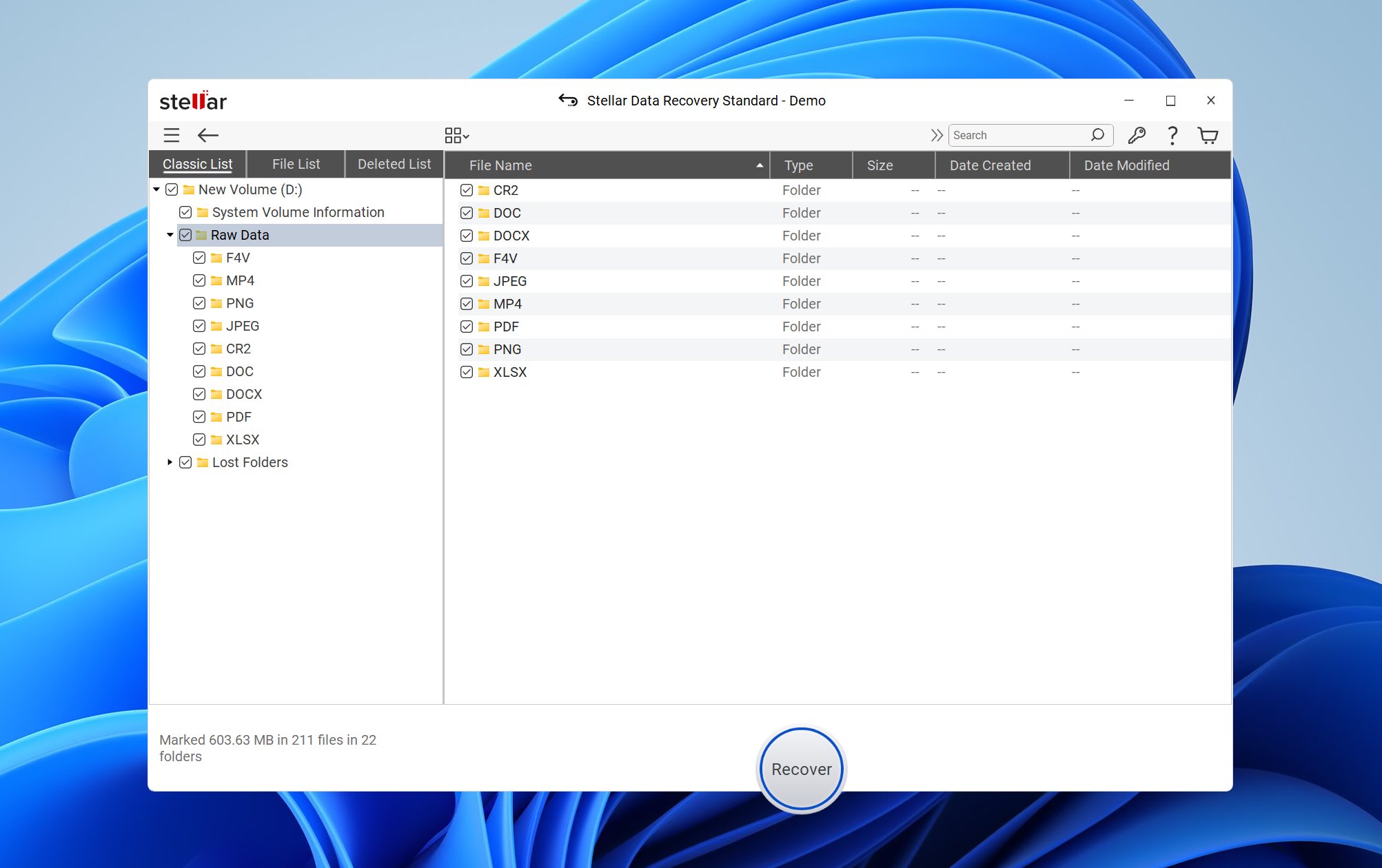Sort by Date Modified column header

(1150, 165)
